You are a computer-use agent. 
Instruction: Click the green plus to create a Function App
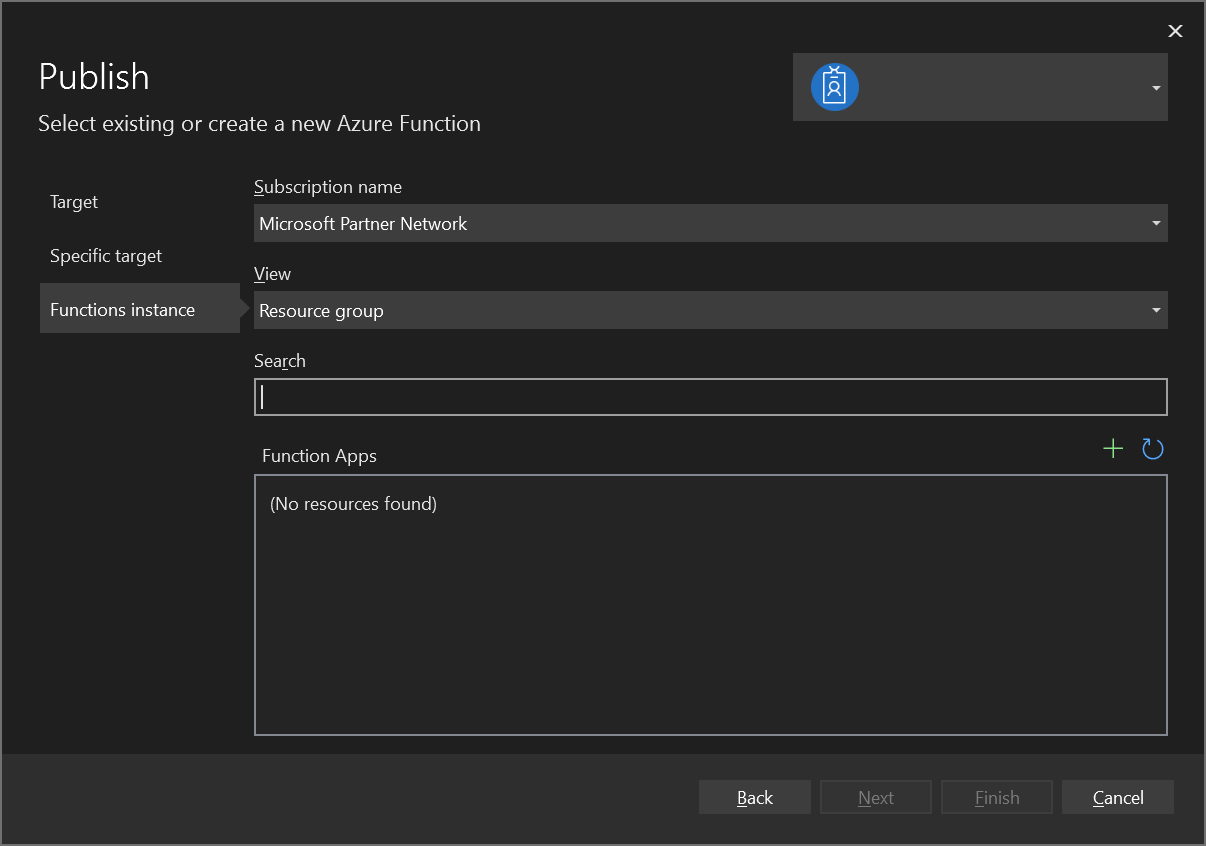pos(1112,449)
